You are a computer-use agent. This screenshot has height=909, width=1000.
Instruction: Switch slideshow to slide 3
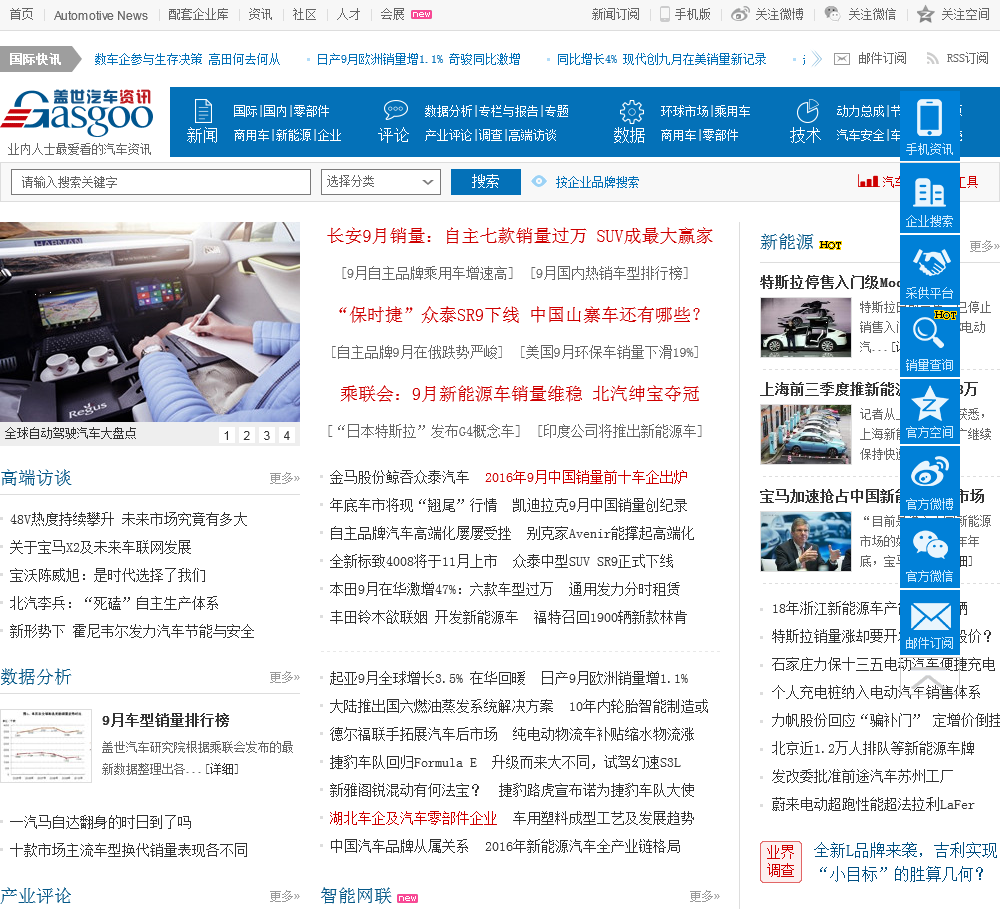tap(267, 435)
